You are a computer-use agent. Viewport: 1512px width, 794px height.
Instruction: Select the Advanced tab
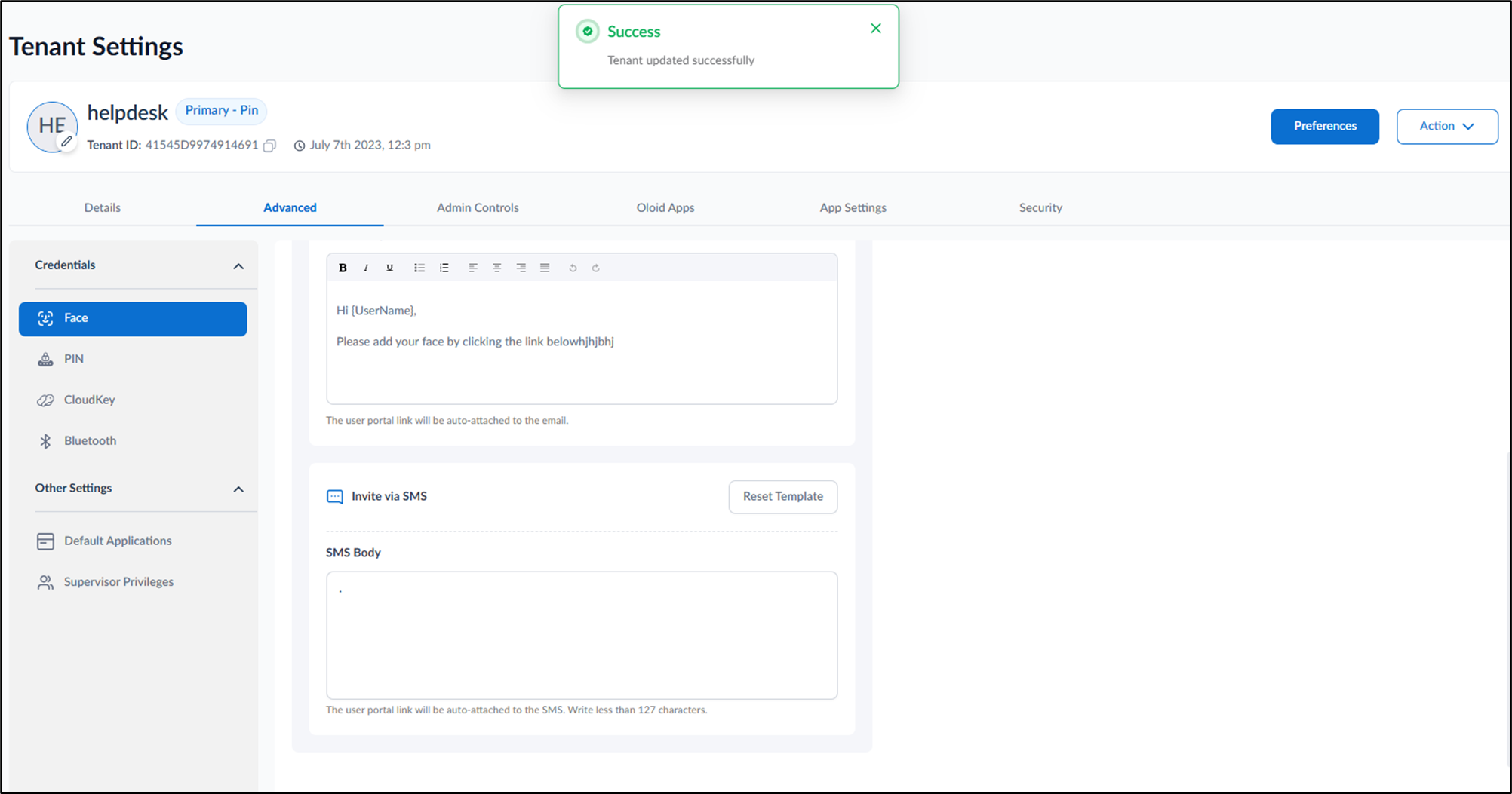coord(290,207)
